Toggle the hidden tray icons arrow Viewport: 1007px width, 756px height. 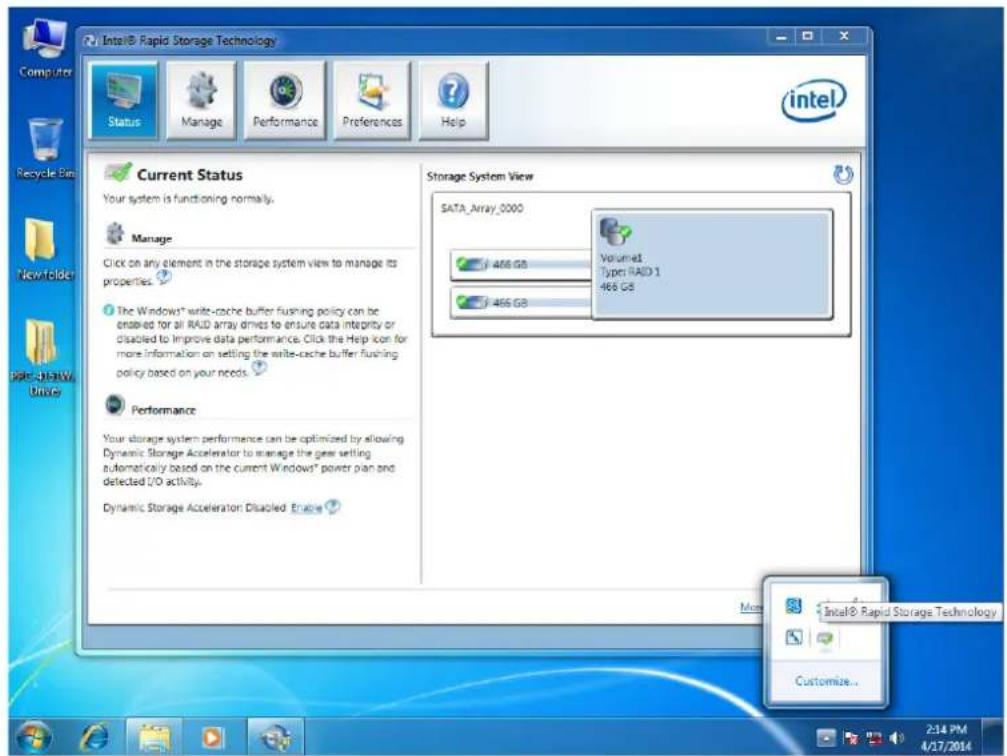tap(827, 738)
